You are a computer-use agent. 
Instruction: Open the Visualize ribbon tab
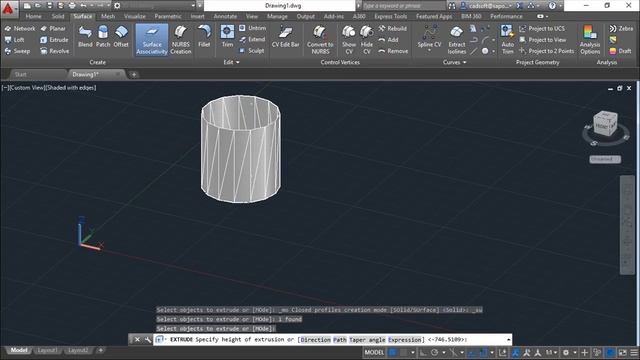coord(135,16)
